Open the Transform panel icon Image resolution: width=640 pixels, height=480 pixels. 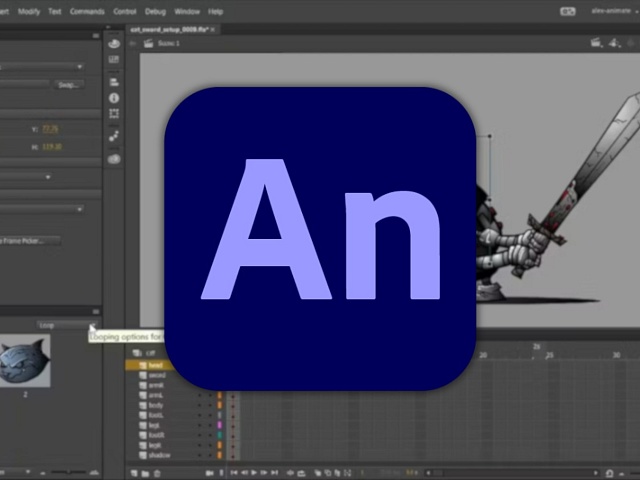[x=114, y=114]
